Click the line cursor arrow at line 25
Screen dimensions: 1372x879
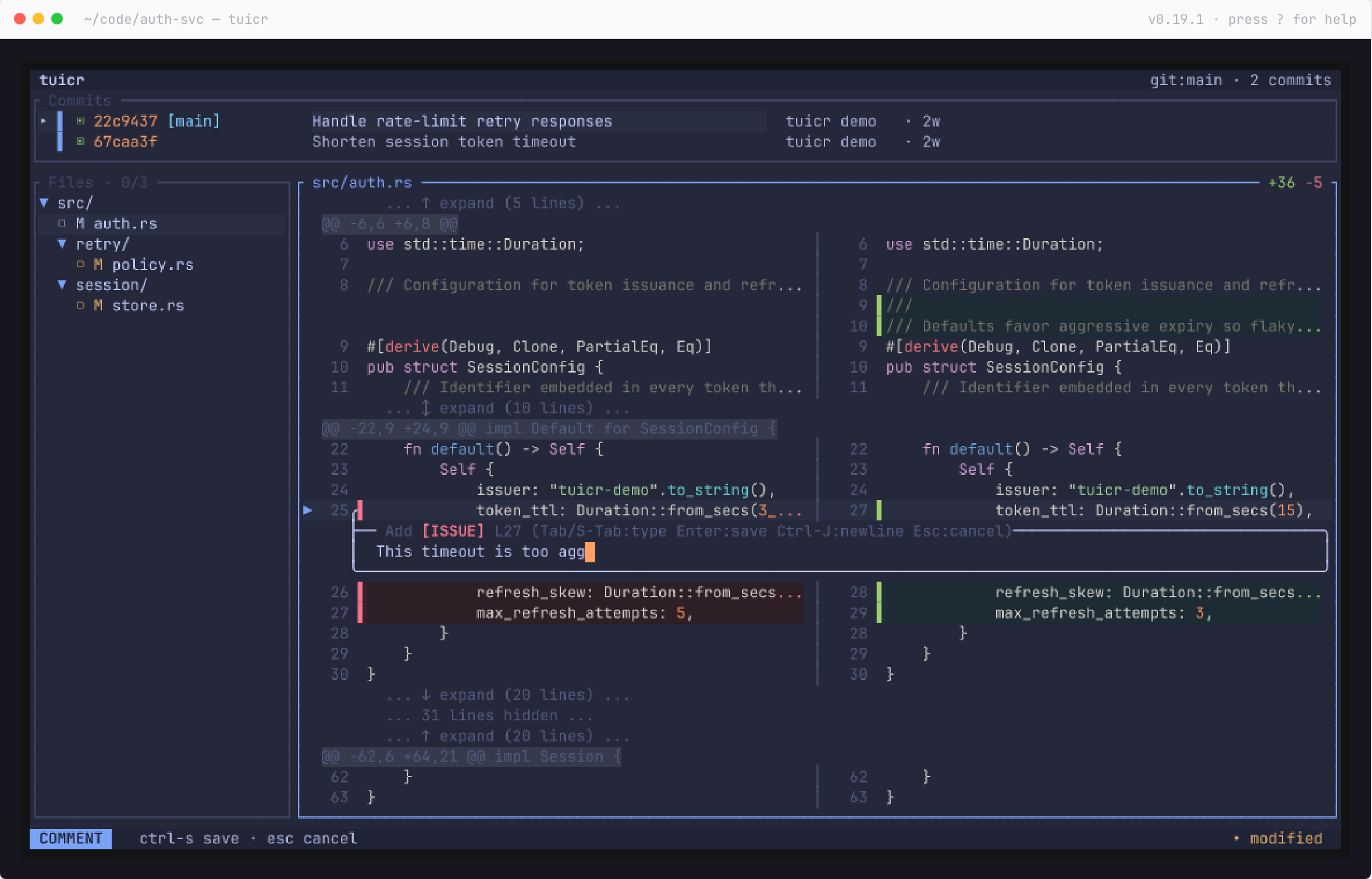click(x=308, y=511)
